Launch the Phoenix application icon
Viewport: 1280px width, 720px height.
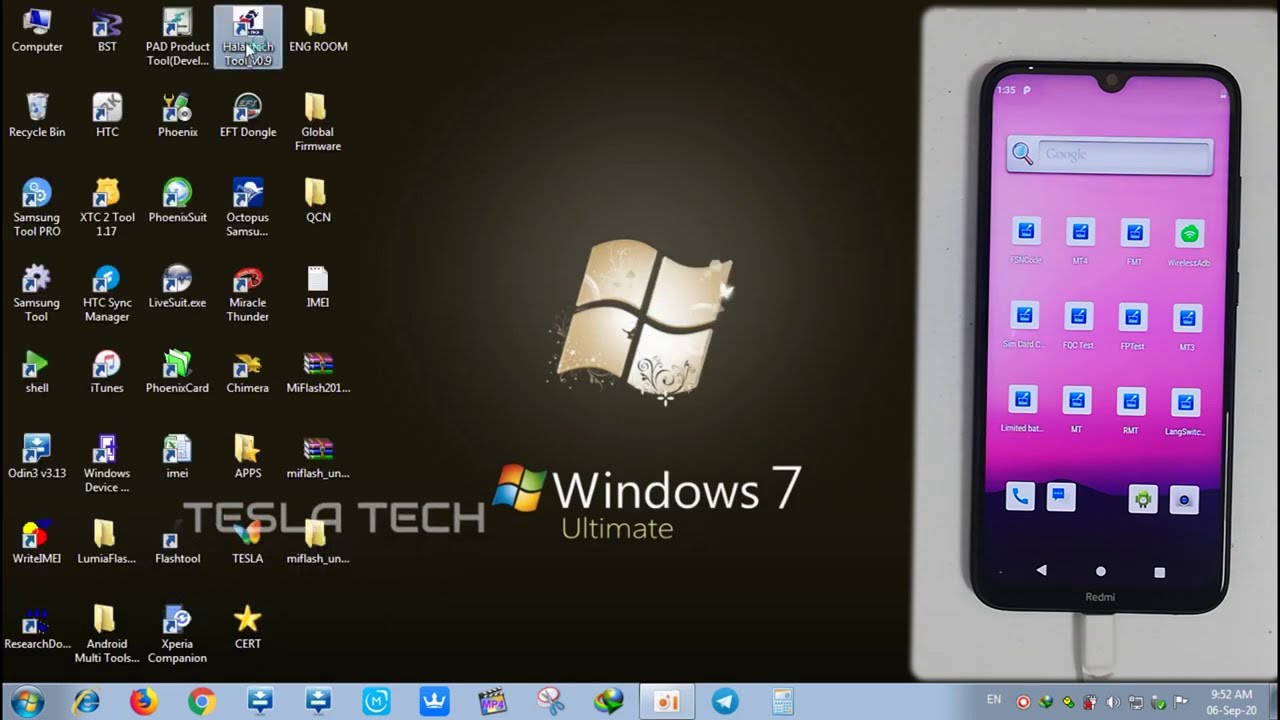click(x=177, y=116)
